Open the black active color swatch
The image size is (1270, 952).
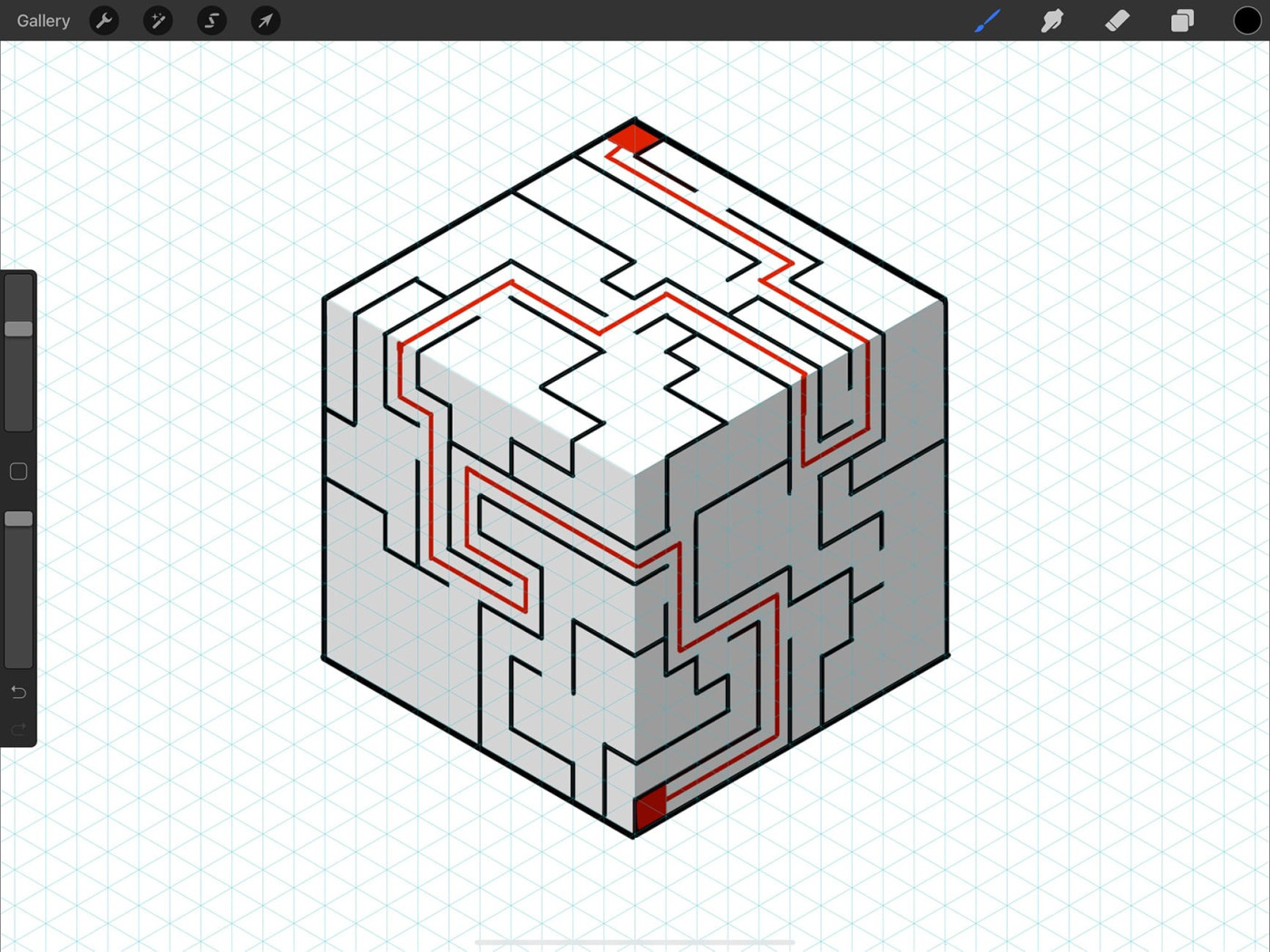[x=1246, y=21]
